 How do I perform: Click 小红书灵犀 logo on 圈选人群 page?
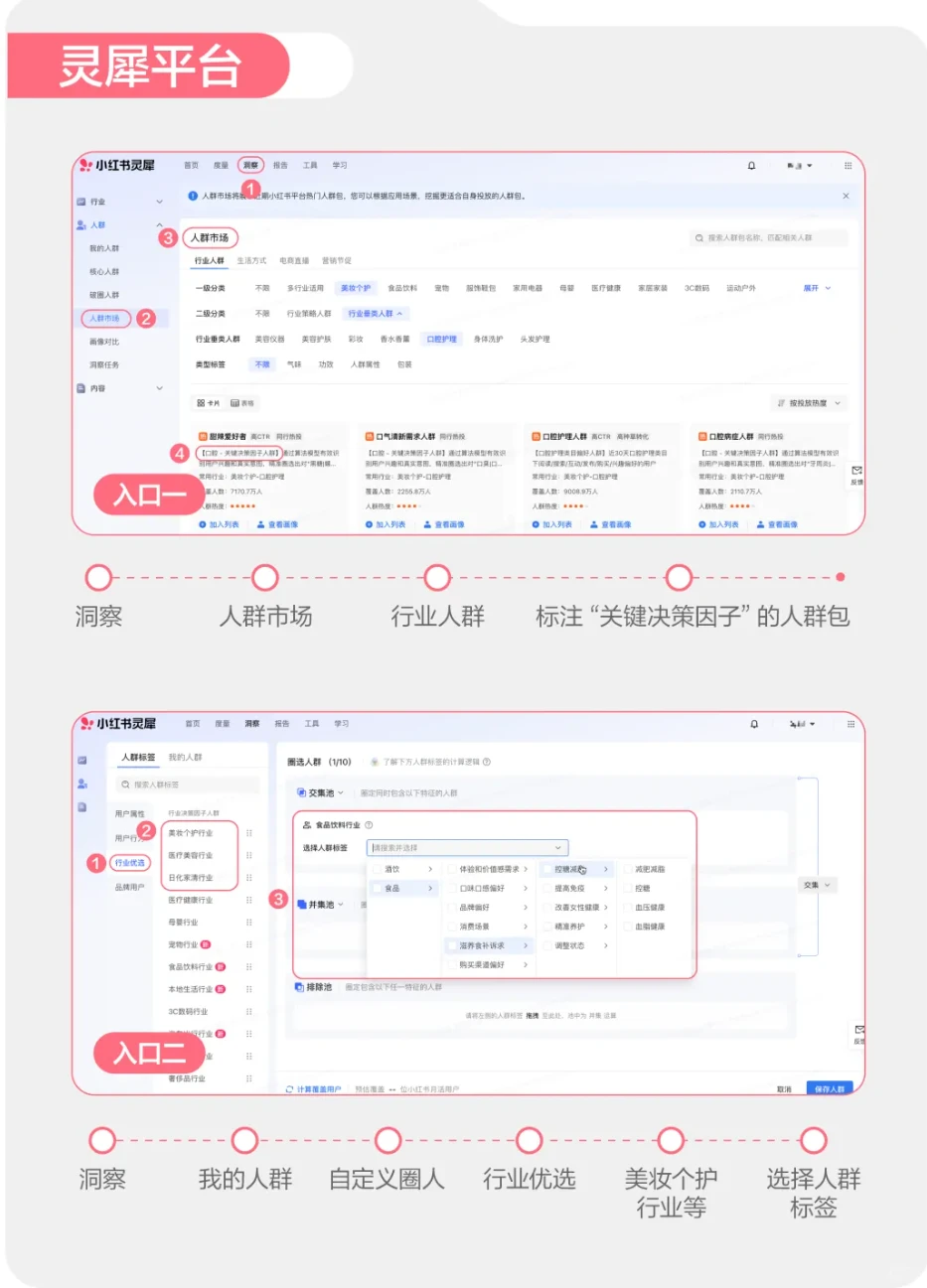coord(117,724)
